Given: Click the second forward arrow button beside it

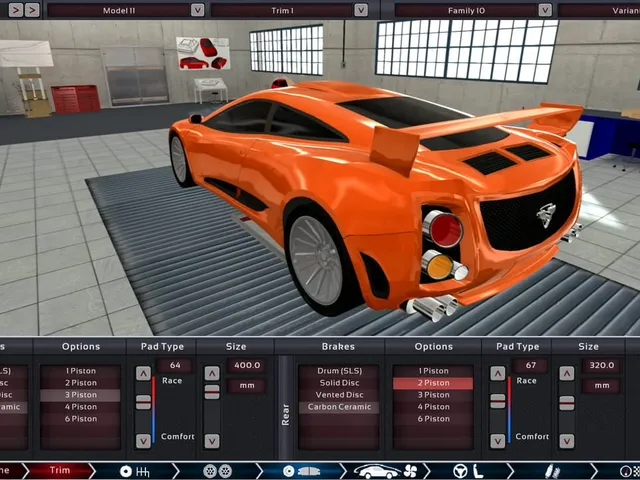Looking at the screenshot, I should coord(32,10).
